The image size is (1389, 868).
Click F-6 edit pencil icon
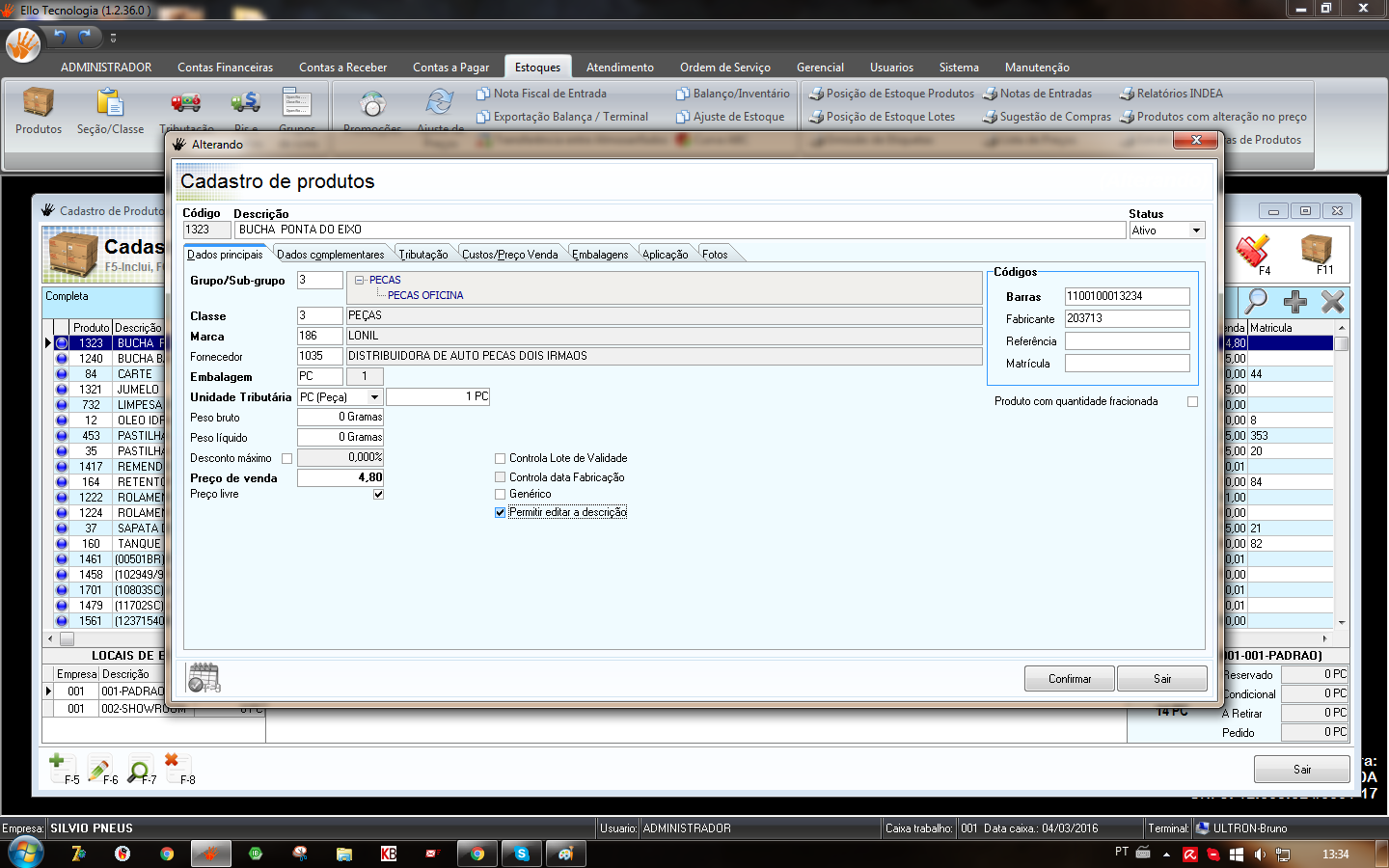click(x=102, y=768)
